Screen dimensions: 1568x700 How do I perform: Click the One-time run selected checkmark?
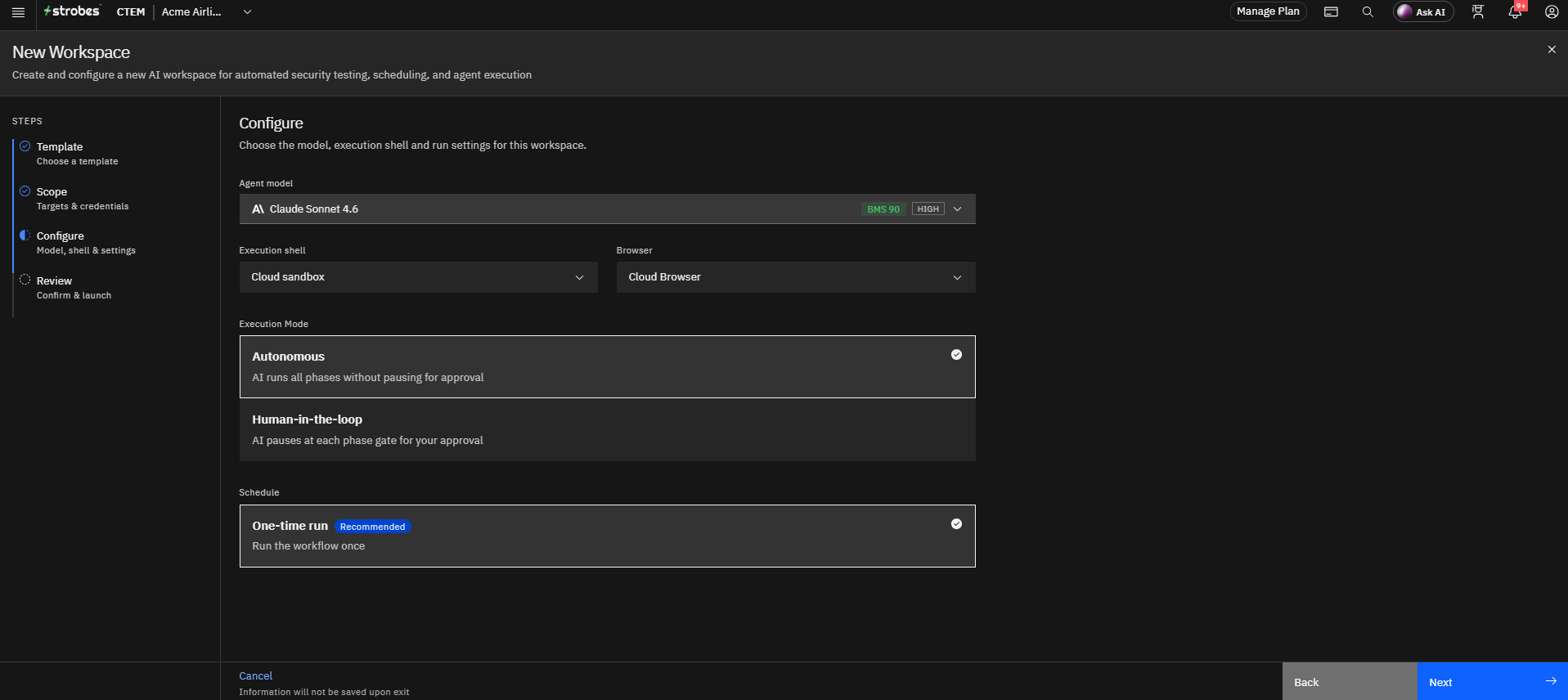(x=956, y=524)
